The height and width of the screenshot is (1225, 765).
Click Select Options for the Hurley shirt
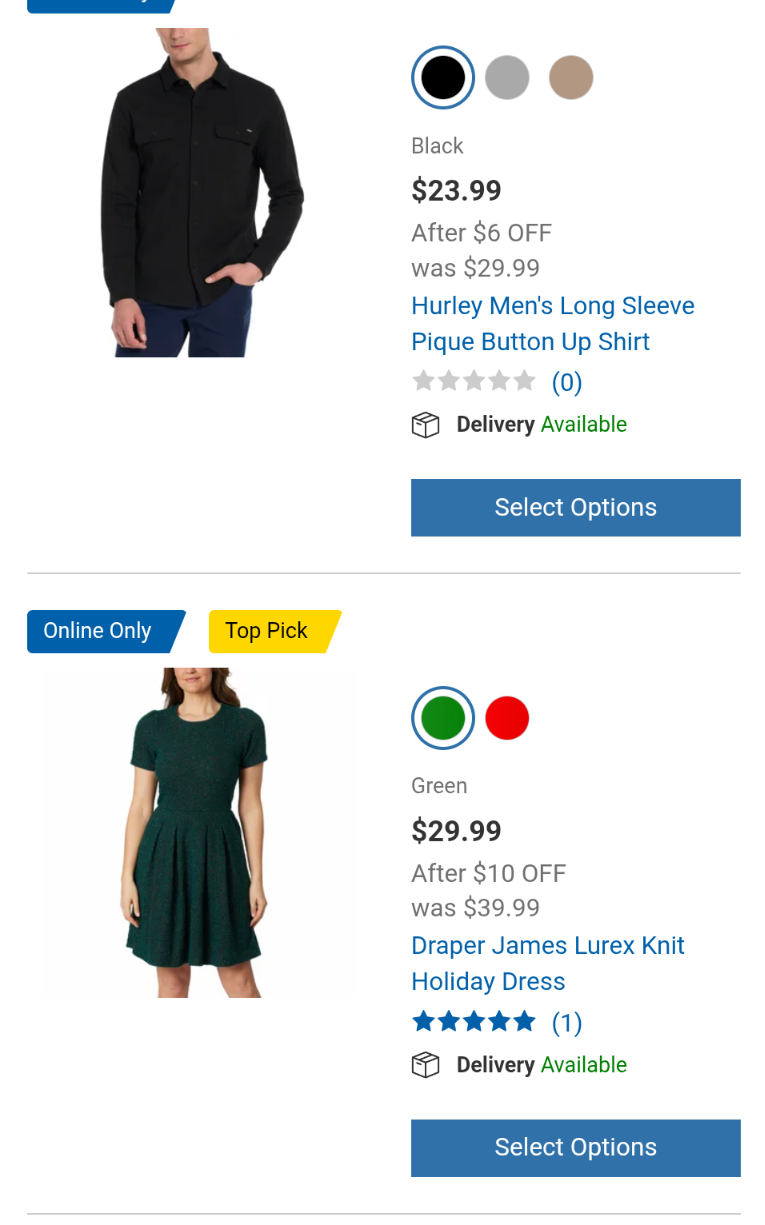point(575,507)
